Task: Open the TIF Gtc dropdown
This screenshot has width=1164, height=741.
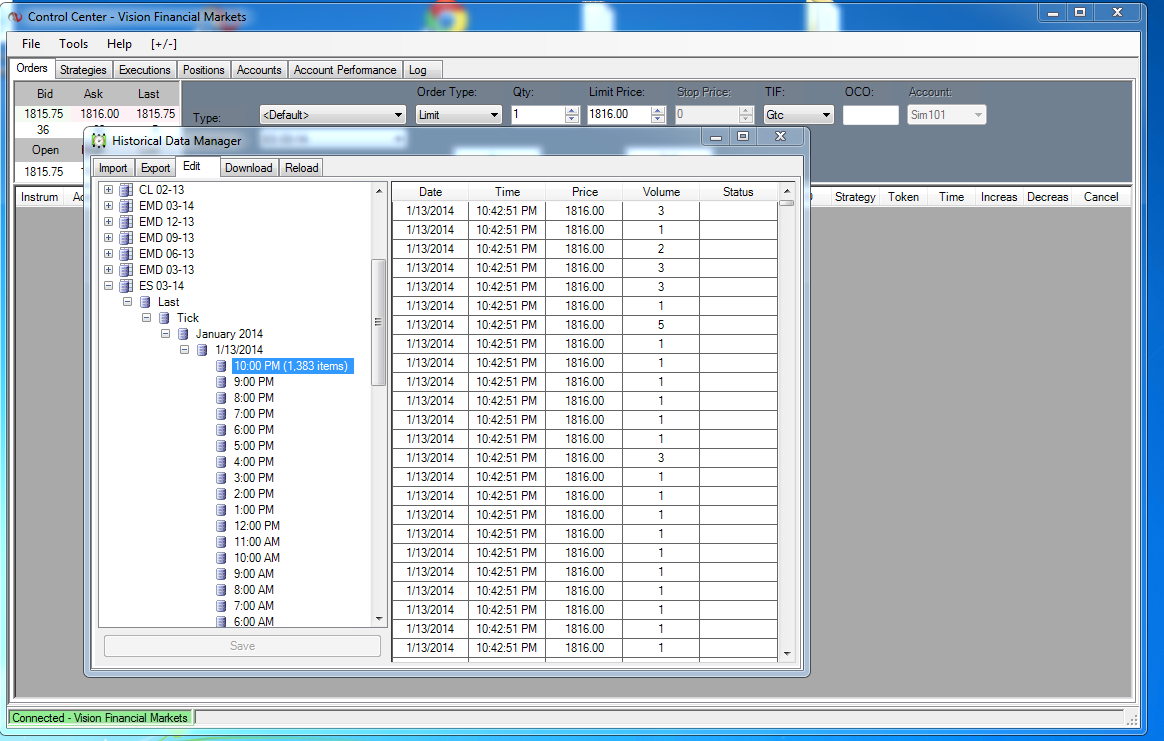Action: pyautogui.click(x=826, y=115)
